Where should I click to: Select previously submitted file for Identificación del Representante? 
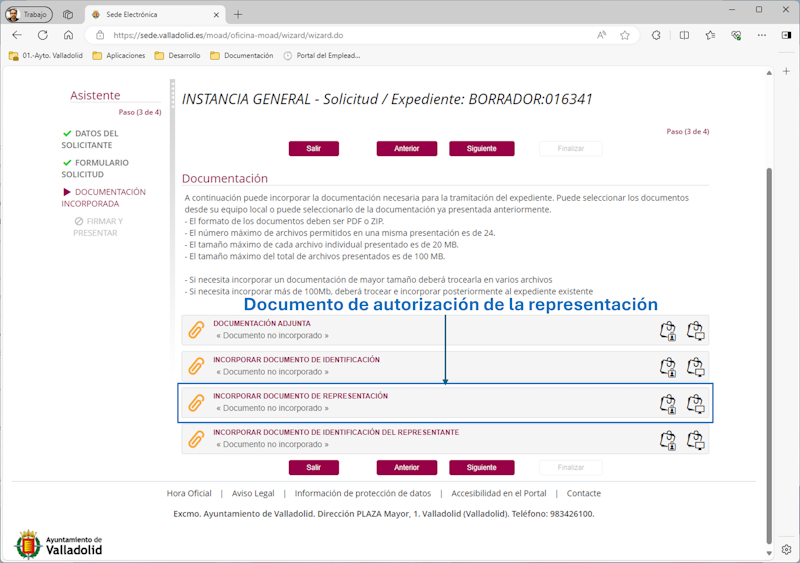click(668, 439)
